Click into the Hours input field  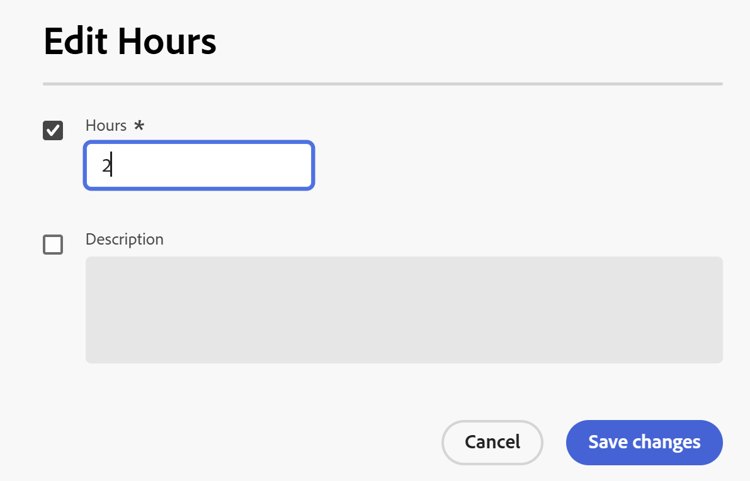point(199,166)
